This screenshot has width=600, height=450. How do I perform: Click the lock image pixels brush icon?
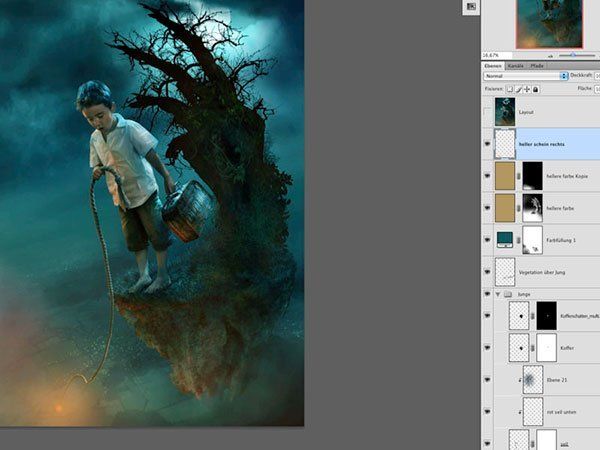pos(518,90)
